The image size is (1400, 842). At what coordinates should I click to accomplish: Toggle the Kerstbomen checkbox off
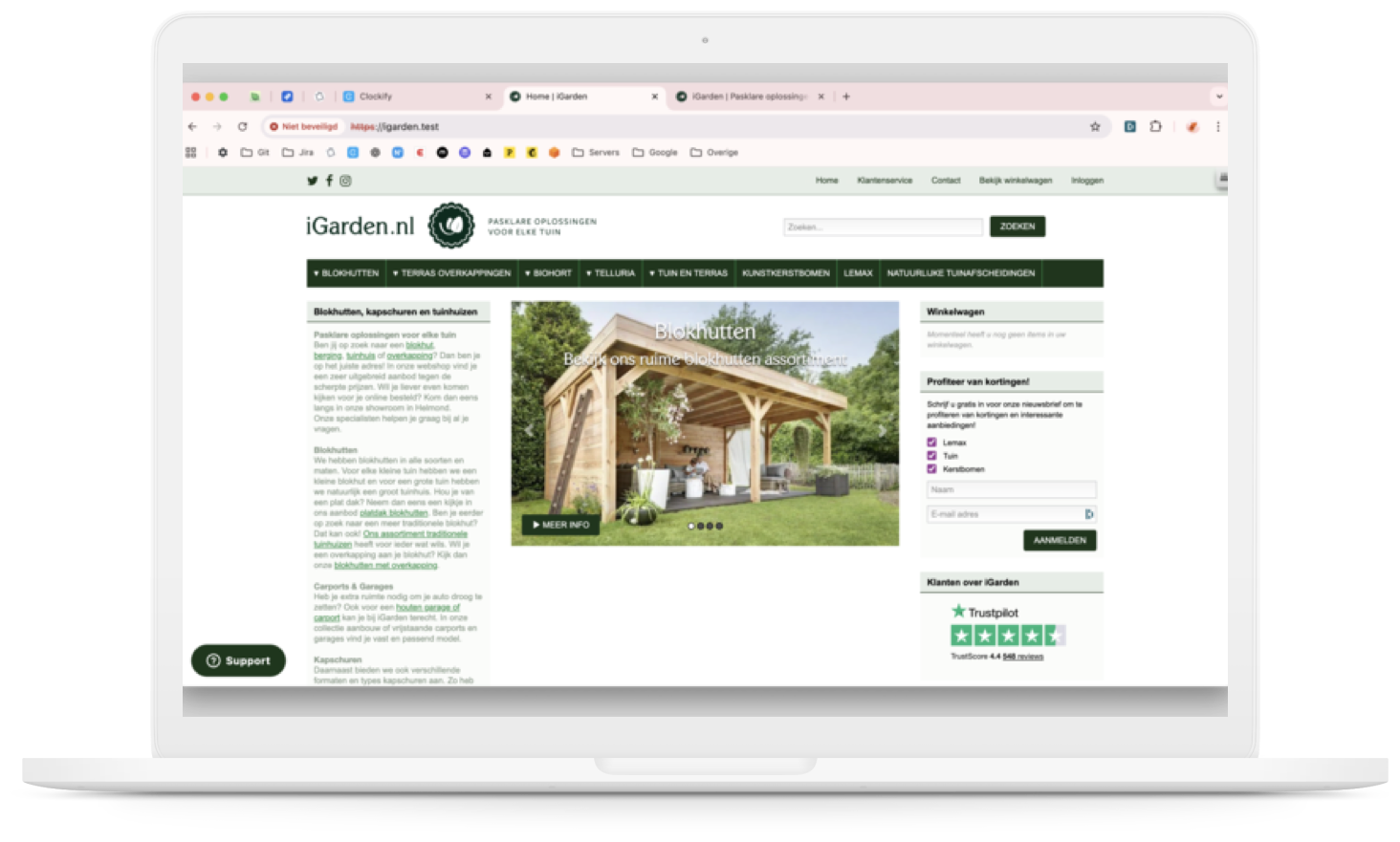(930, 469)
